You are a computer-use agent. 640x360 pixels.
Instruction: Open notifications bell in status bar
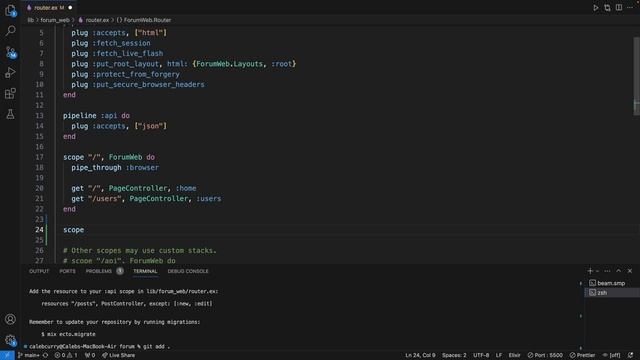631,355
